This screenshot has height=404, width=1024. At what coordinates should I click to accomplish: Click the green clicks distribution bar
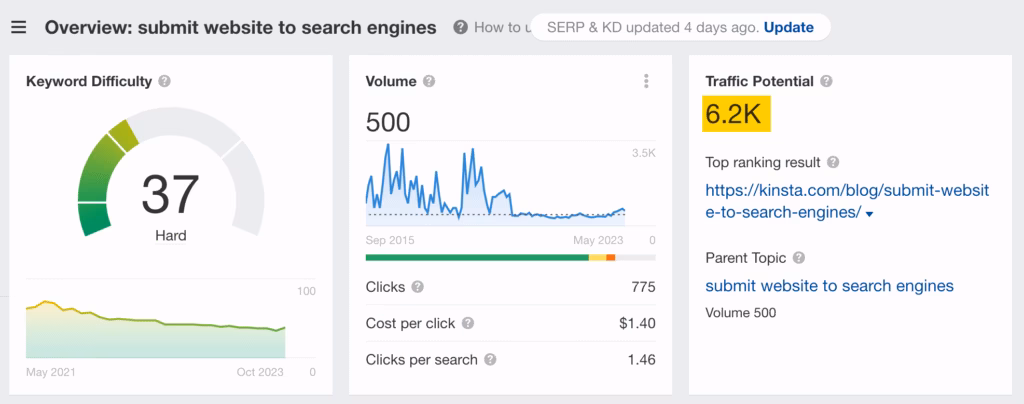[477, 257]
